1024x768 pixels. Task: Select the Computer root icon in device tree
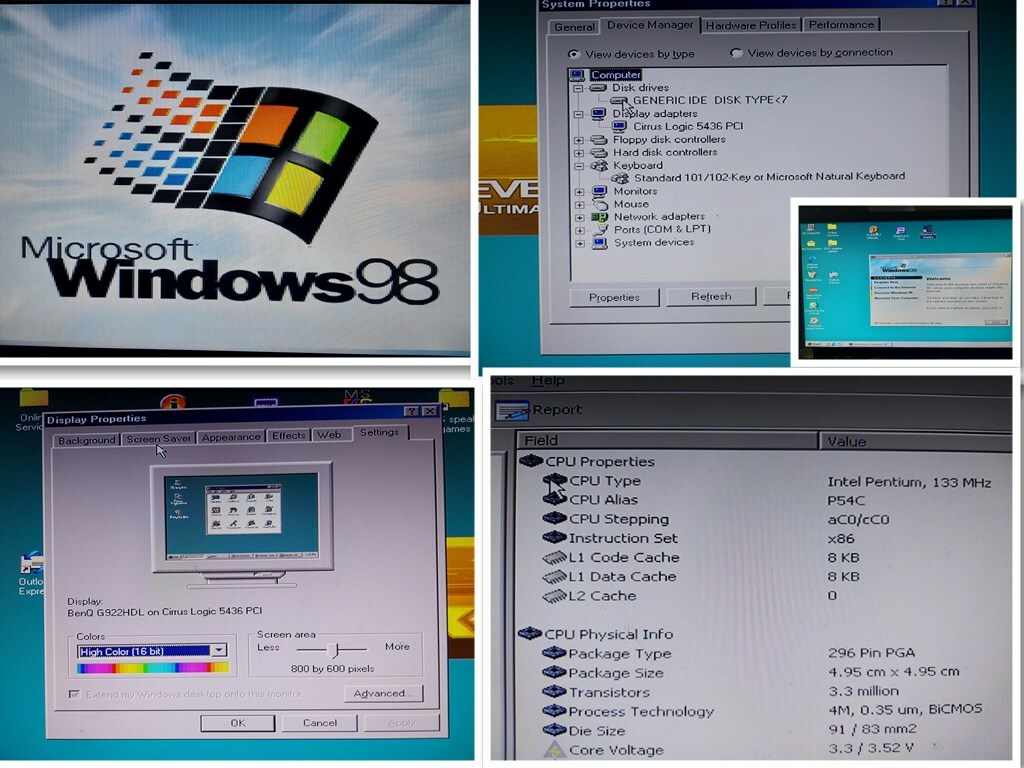(577, 74)
